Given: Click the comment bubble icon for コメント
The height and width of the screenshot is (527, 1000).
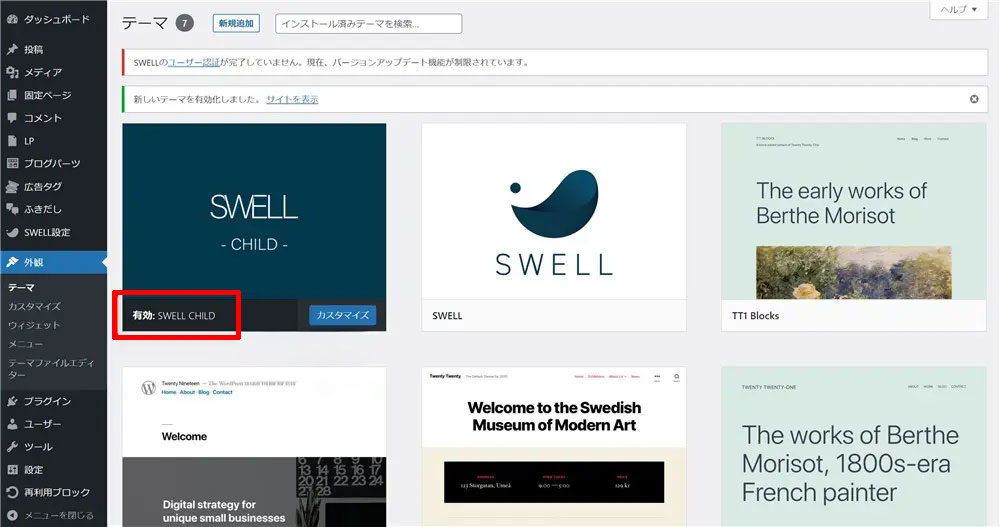Looking at the screenshot, I should click(x=12, y=118).
